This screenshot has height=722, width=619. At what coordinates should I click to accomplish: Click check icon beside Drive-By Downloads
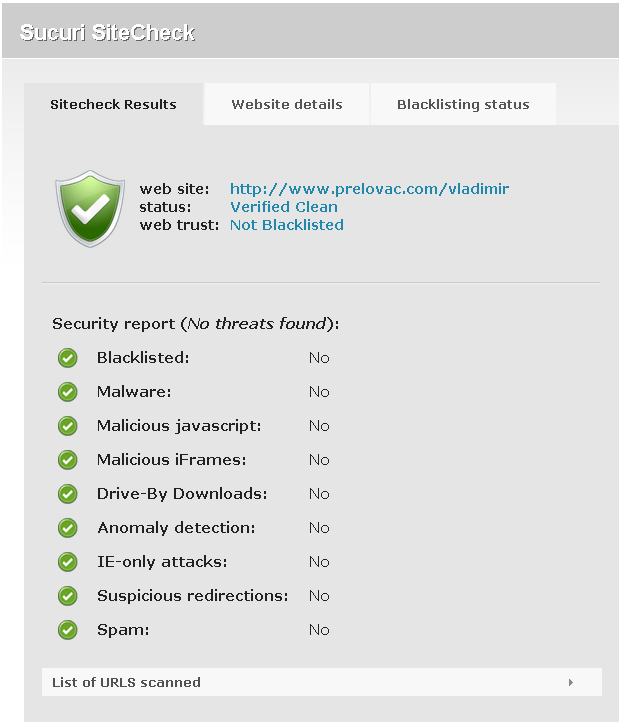coord(68,494)
